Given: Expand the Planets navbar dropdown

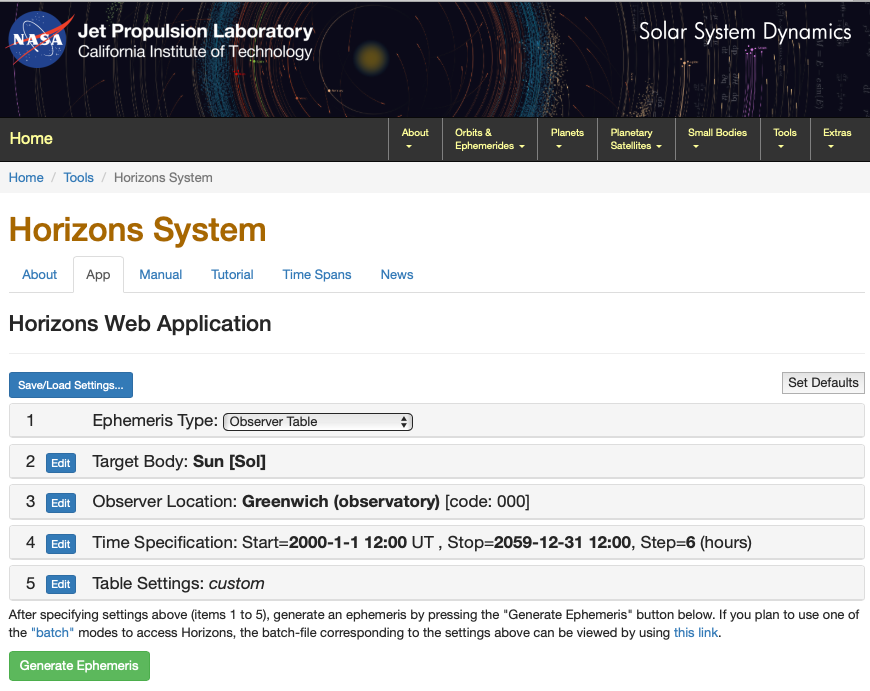Looking at the screenshot, I should (x=567, y=139).
